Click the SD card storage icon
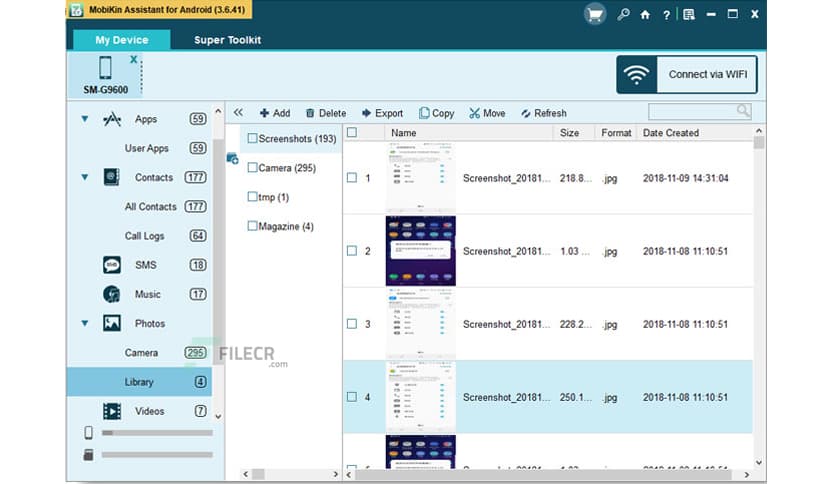 (x=89, y=455)
